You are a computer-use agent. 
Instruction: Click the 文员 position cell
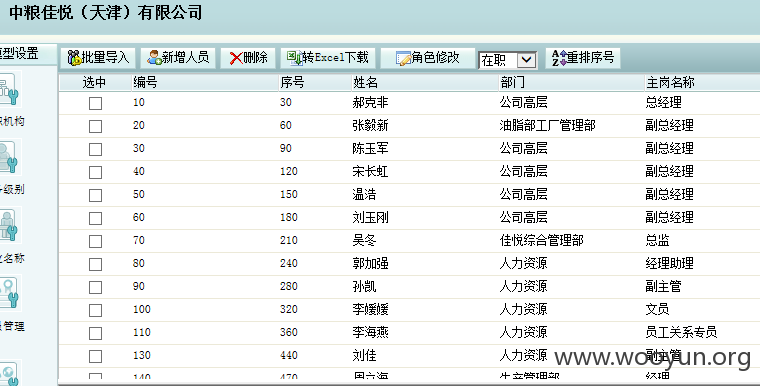[657, 309]
